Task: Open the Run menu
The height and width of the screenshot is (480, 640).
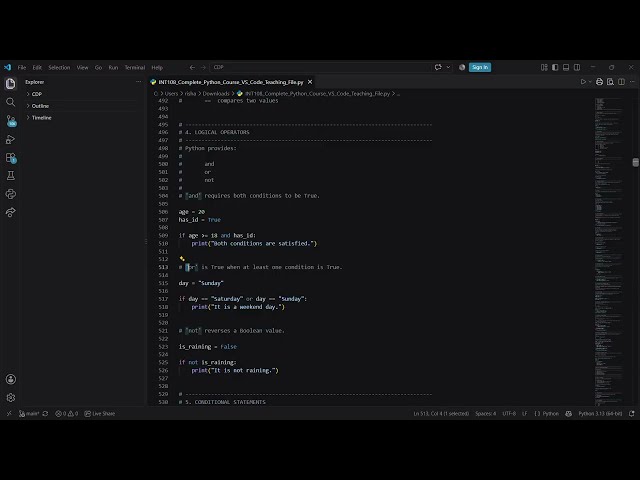Action: (113, 67)
